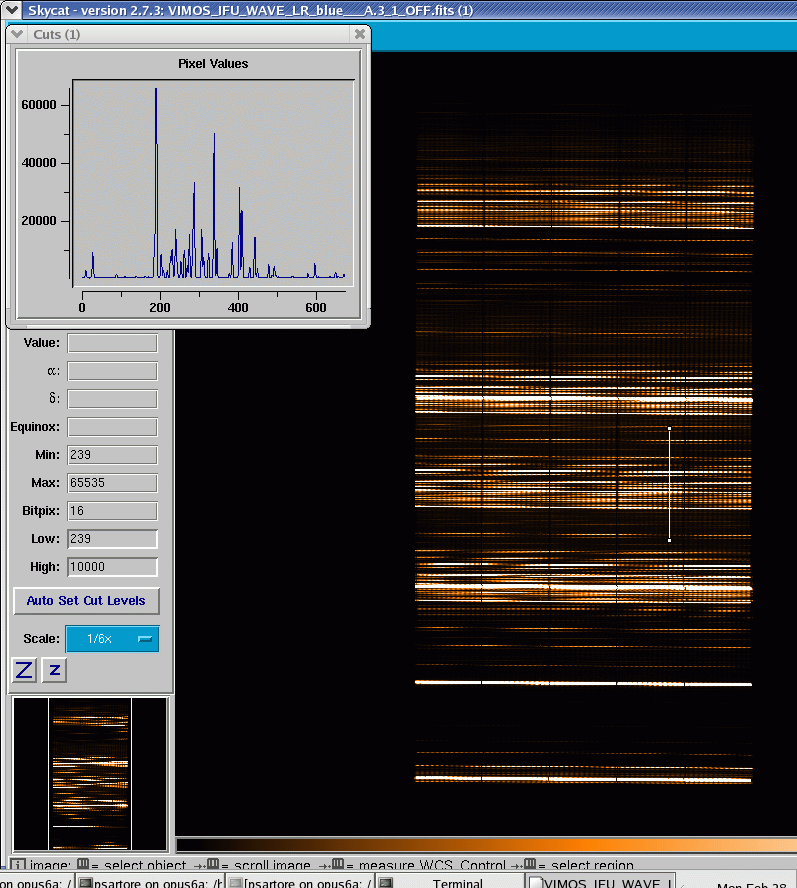Click the Low cut level field
Viewport: 797px width, 888px height.
coord(112,539)
